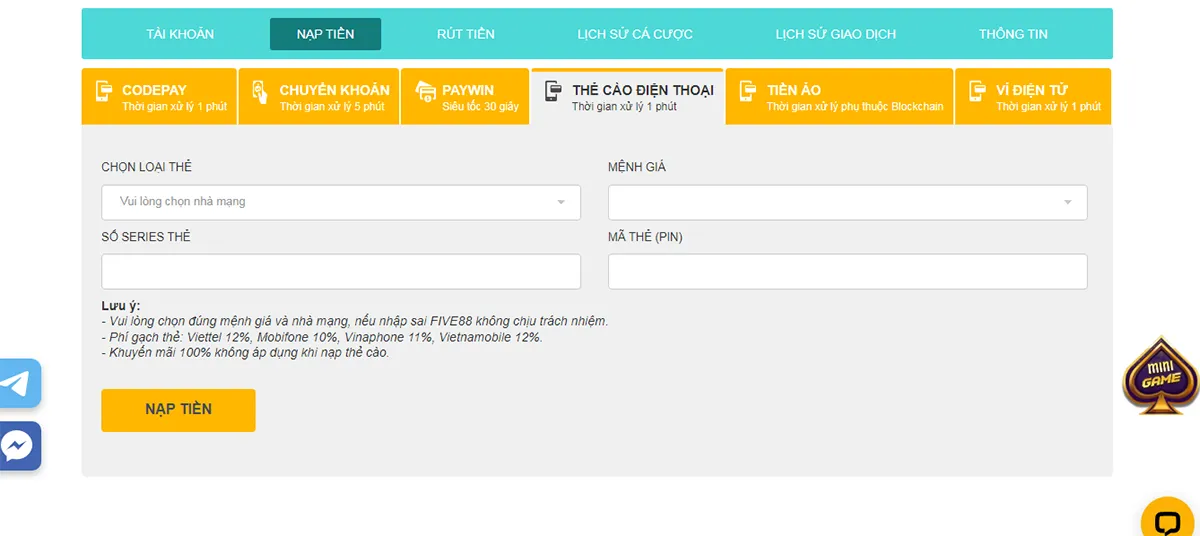Screen dimensions: 1200x536
Task: Open the Messenger chat icon
Action: [x=19, y=446]
